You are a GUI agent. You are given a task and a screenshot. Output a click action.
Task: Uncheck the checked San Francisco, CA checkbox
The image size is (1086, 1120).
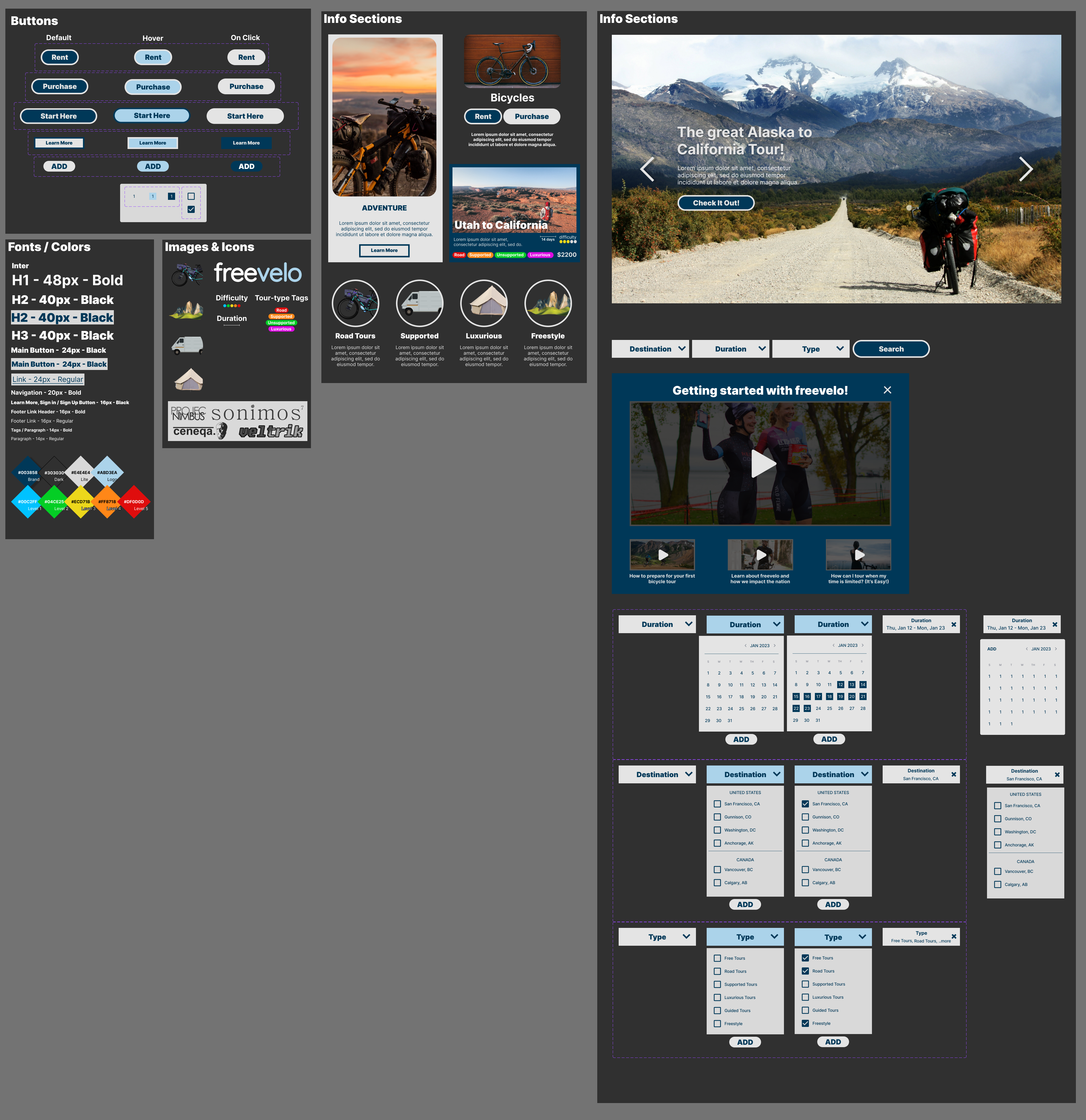pyautogui.click(x=805, y=804)
